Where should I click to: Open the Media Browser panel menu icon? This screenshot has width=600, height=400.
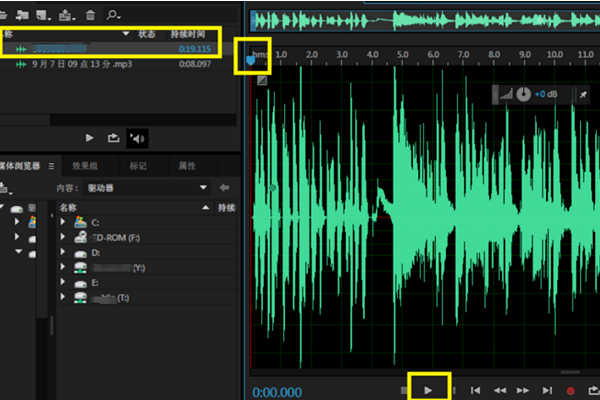click(x=51, y=166)
